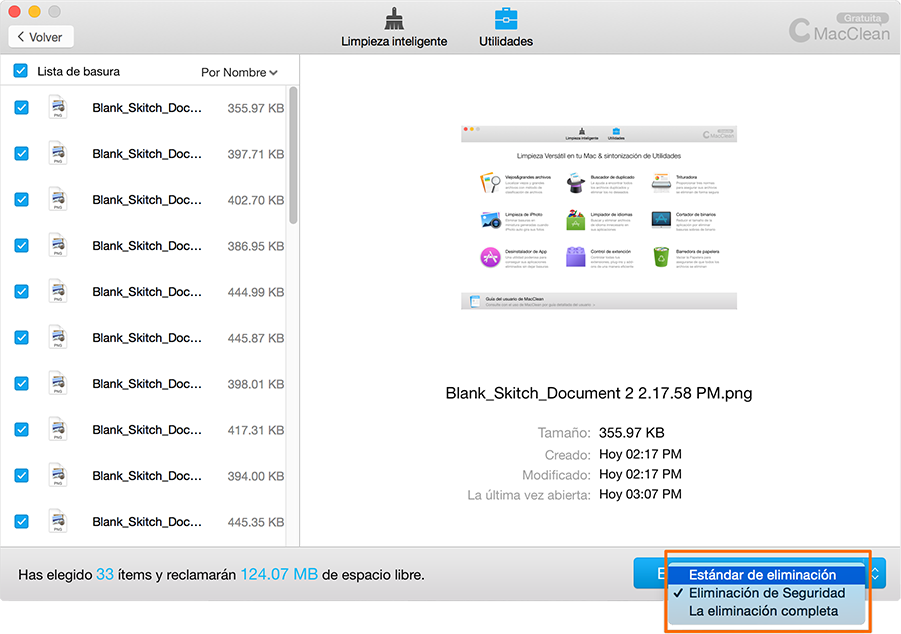The height and width of the screenshot is (634, 901).
Task: Click PNG file icon for 398.01 KB item
Action: coord(58,384)
